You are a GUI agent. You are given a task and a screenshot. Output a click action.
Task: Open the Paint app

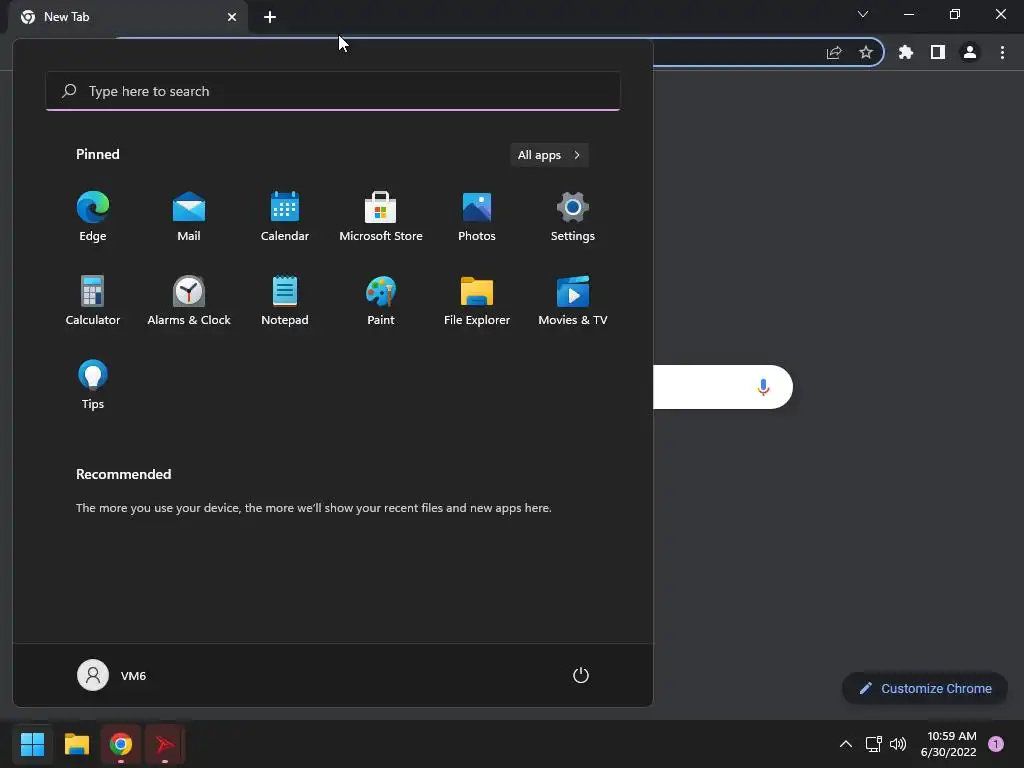[x=381, y=300]
